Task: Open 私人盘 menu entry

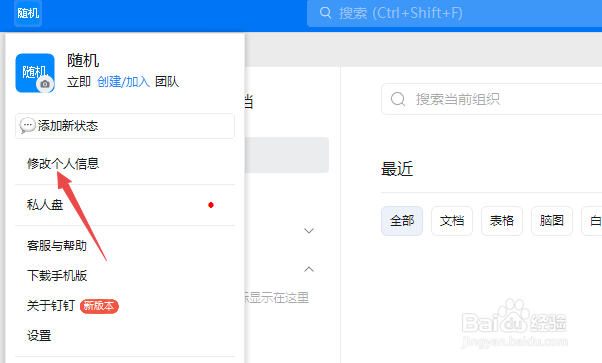Action: click(x=45, y=205)
